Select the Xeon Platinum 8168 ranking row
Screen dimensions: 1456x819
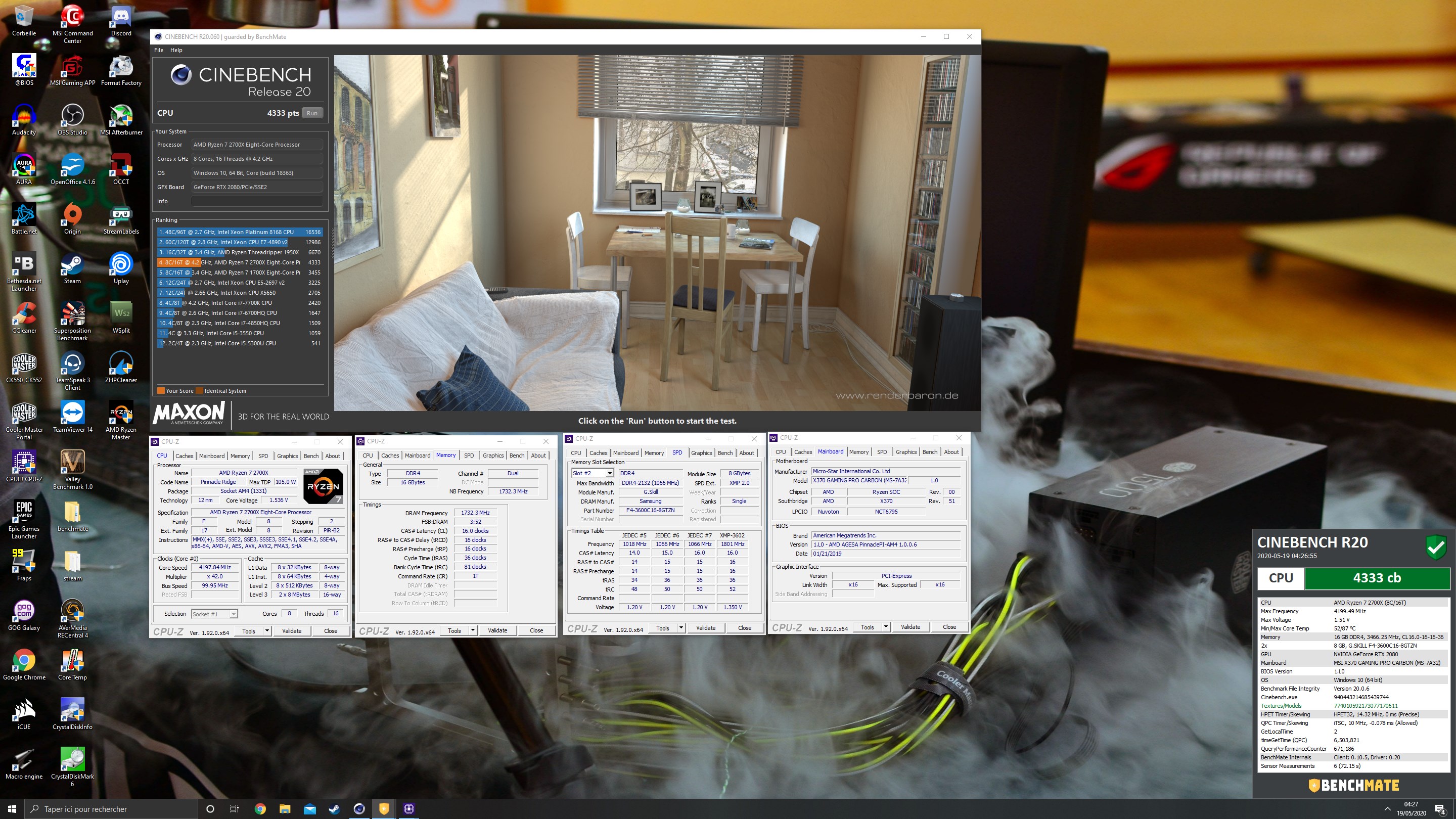240,232
